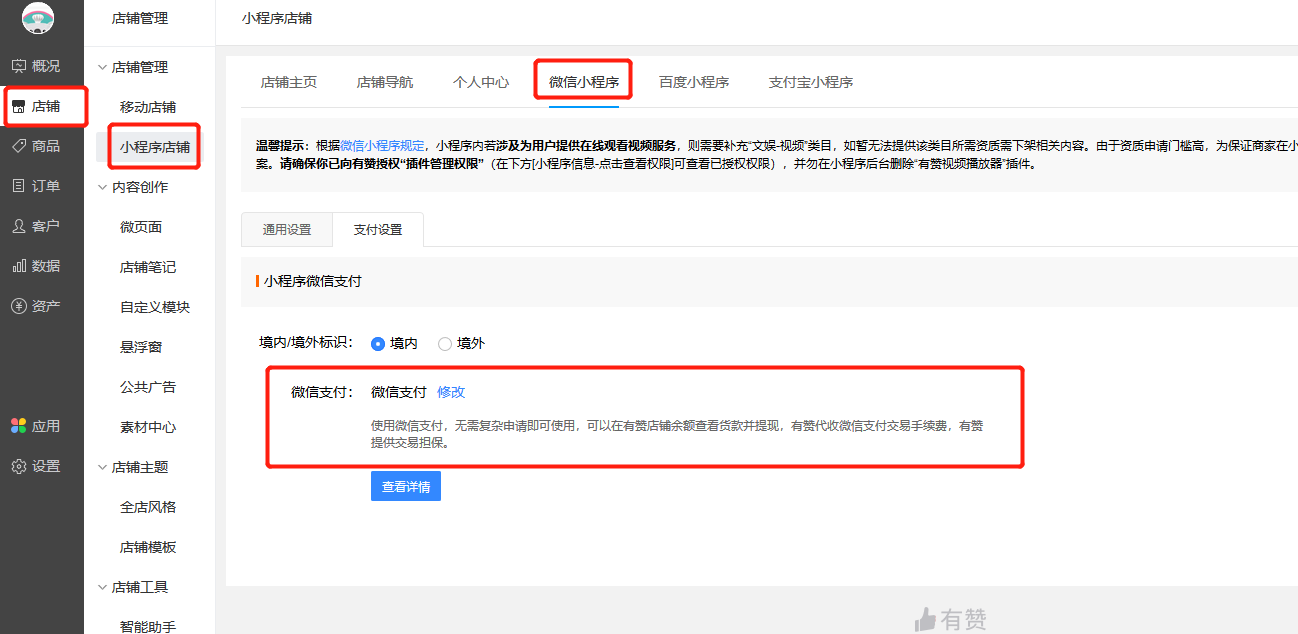Click the 查看详情 button
This screenshot has height=634, width=1298.
pos(406,486)
